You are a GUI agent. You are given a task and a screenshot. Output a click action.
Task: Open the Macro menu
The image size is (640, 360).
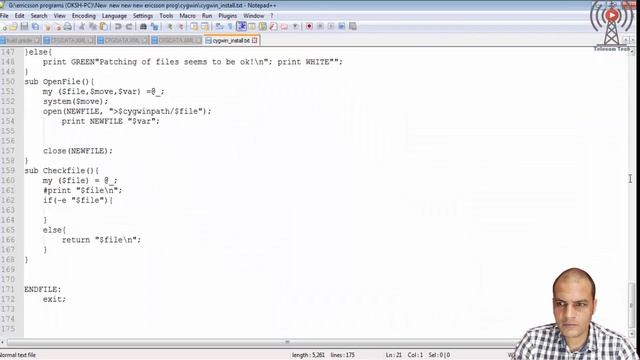pyautogui.click(x=187, y=16)
